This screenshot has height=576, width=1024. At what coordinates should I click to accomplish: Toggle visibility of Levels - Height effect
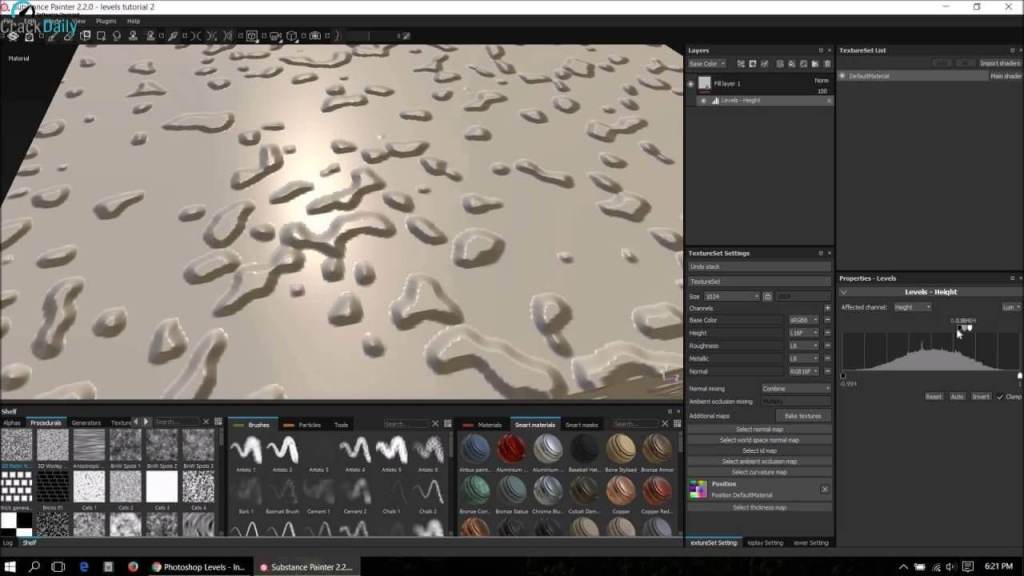[x=703, y=101]
